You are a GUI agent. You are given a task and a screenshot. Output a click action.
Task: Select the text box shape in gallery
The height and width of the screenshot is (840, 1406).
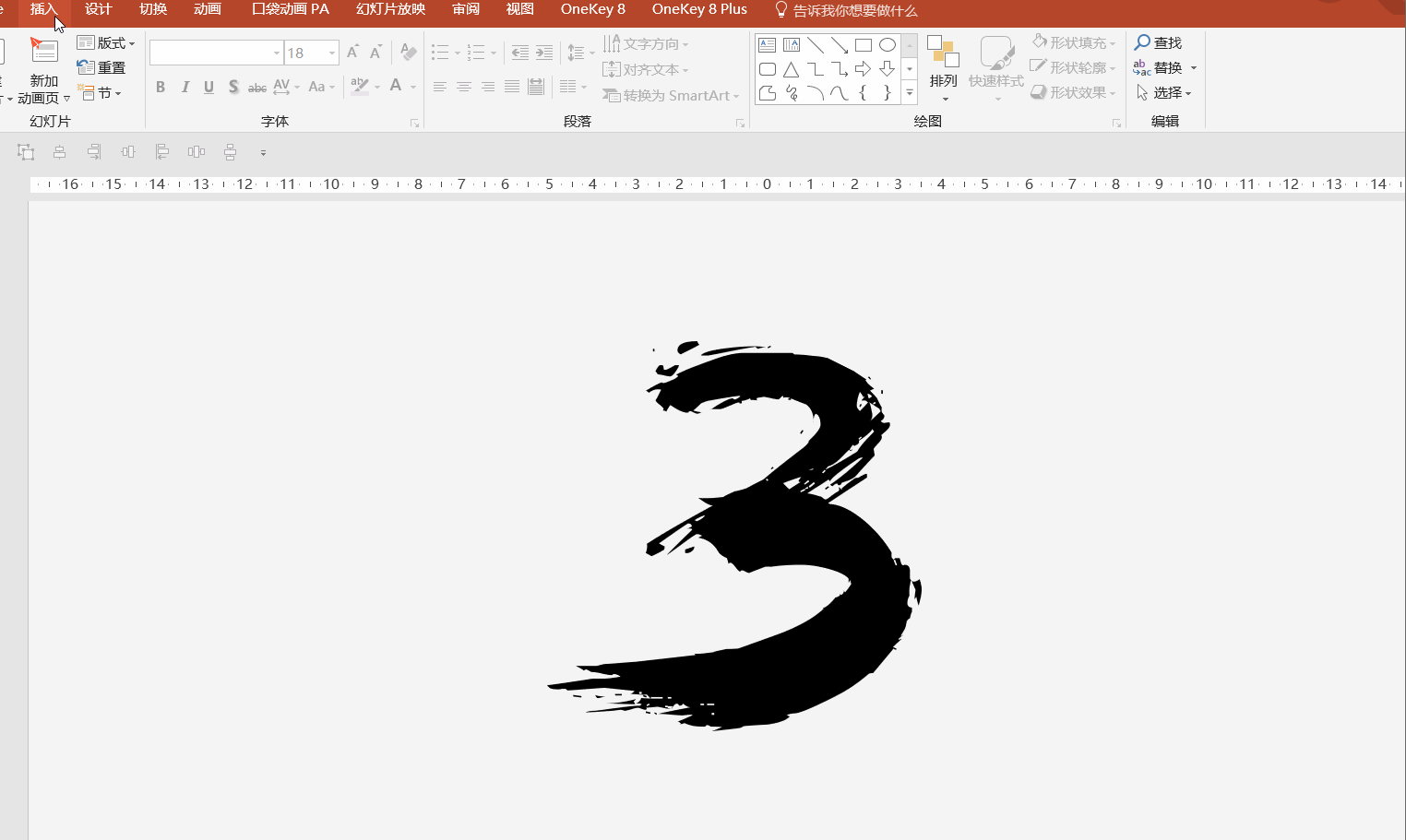tap(768, 44)
